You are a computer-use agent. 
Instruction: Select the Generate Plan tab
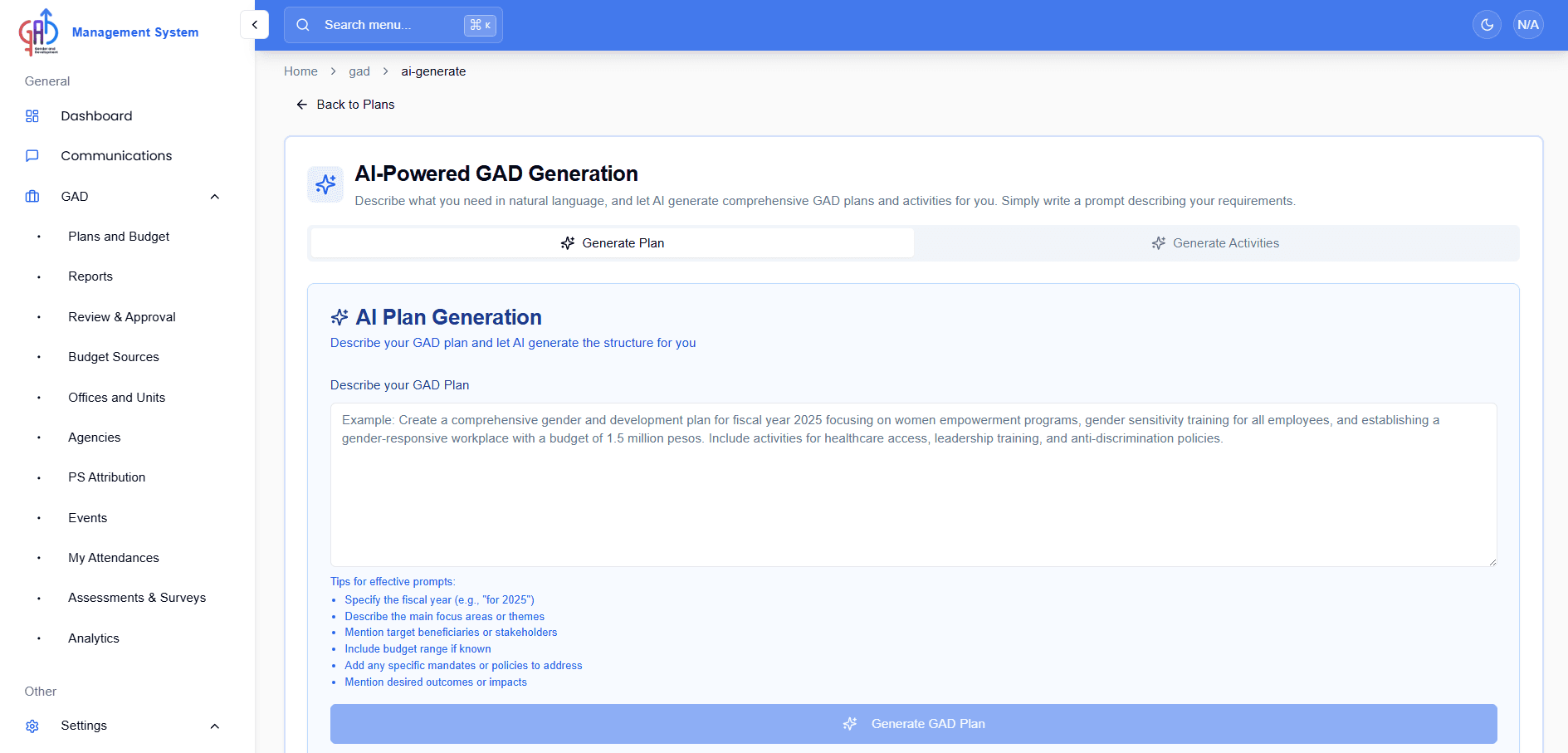coord(612,242)
